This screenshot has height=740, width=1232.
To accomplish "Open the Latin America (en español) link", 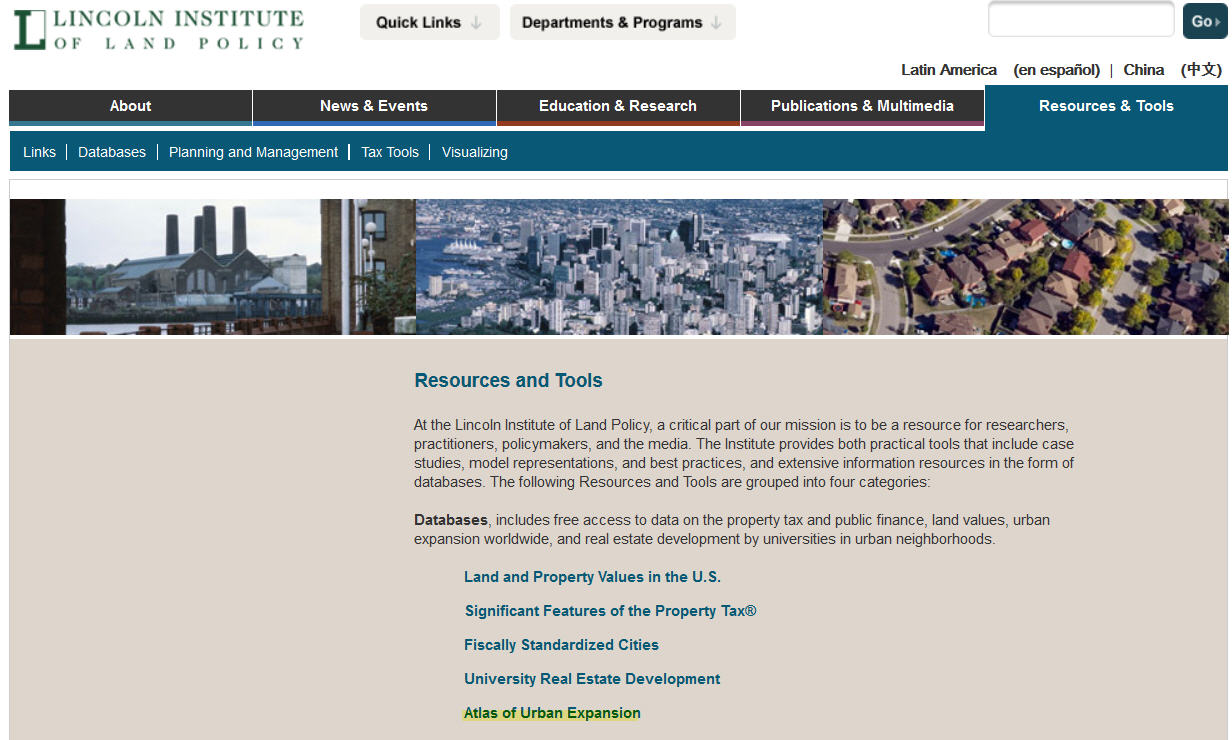I will [x=999, y=70].
